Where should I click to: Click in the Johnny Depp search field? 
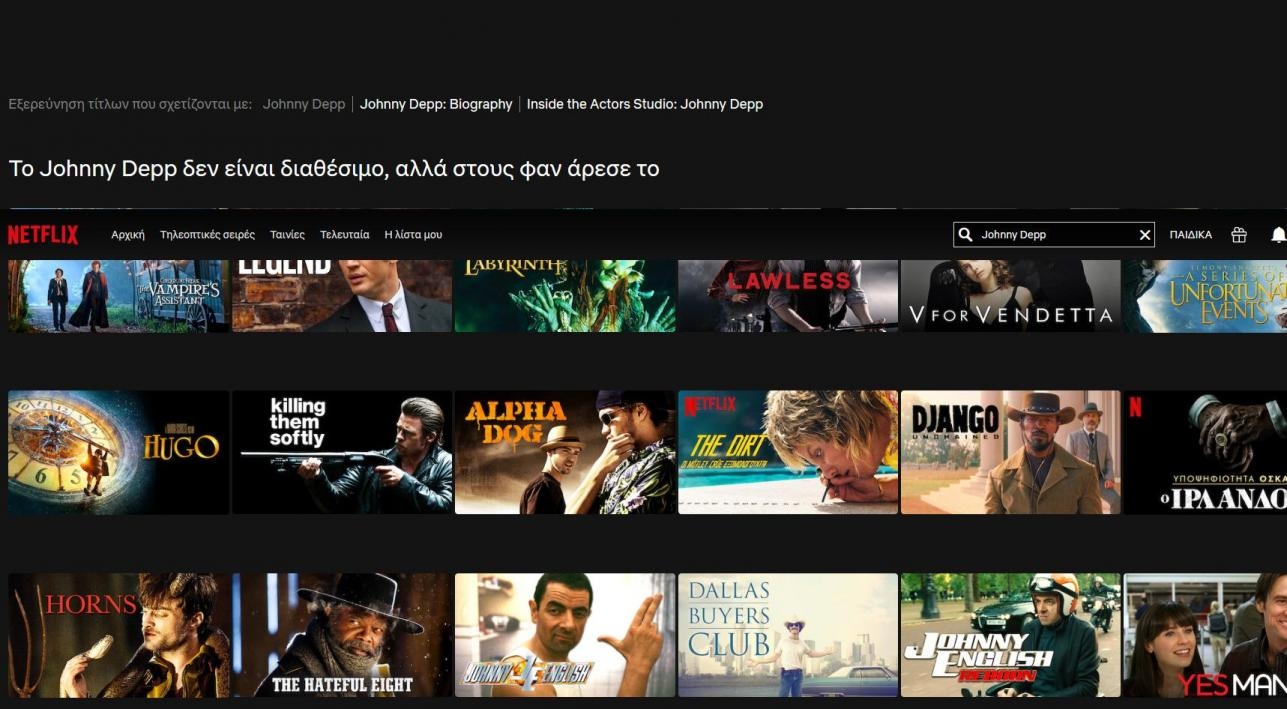1055,235
